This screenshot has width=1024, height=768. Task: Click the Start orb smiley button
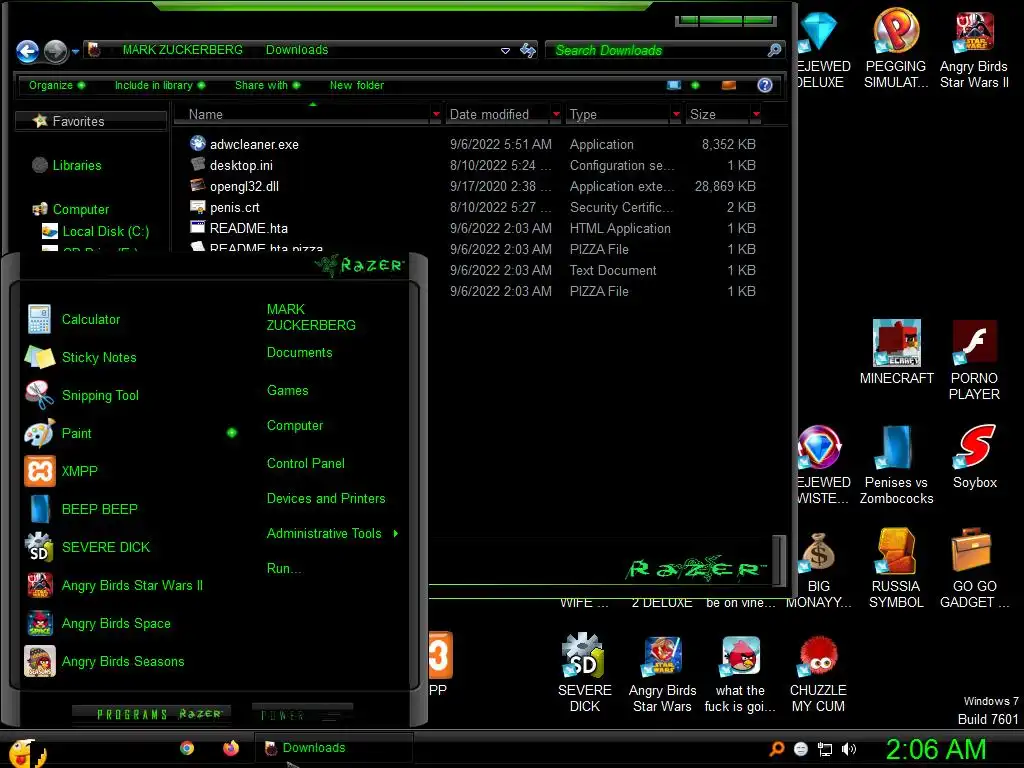(26, 752)
